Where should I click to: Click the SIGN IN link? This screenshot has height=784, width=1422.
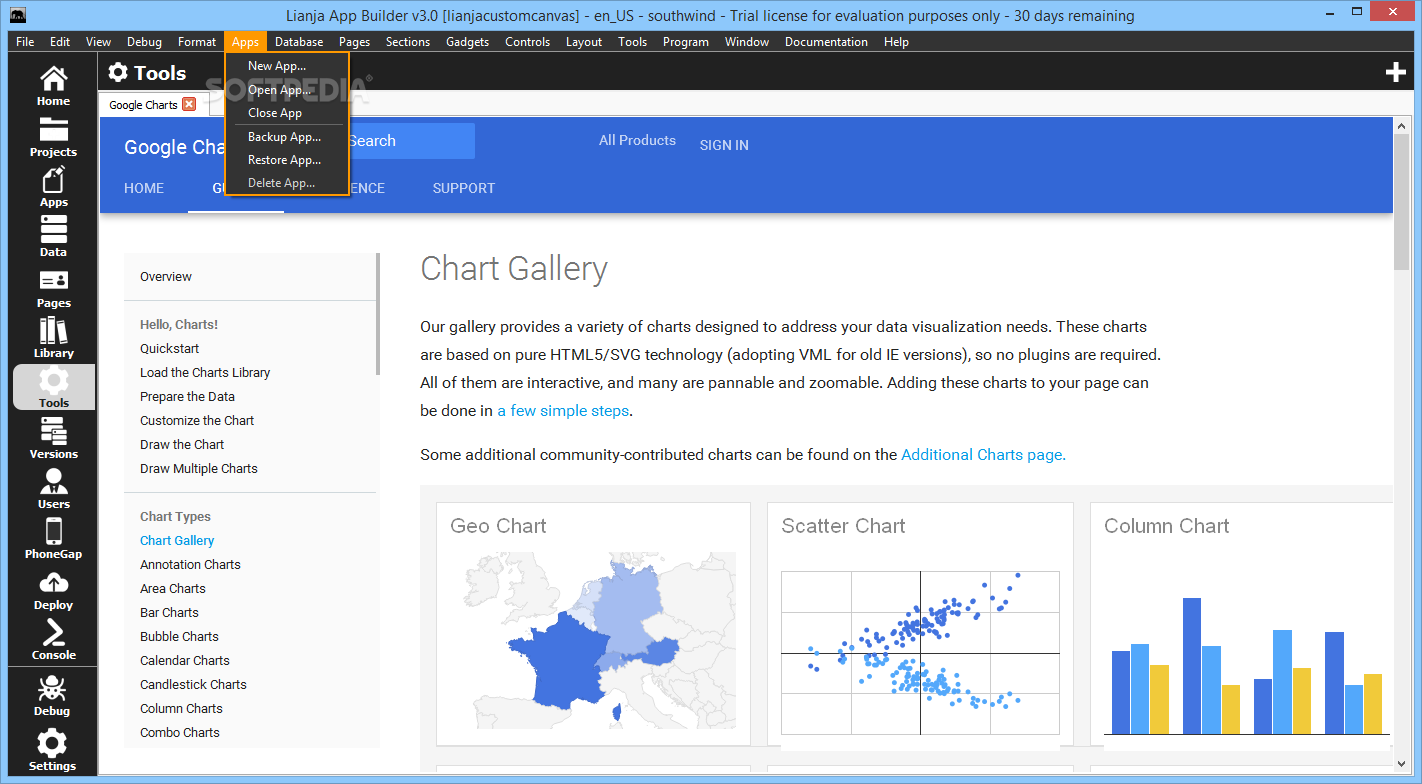pos(724,145)
